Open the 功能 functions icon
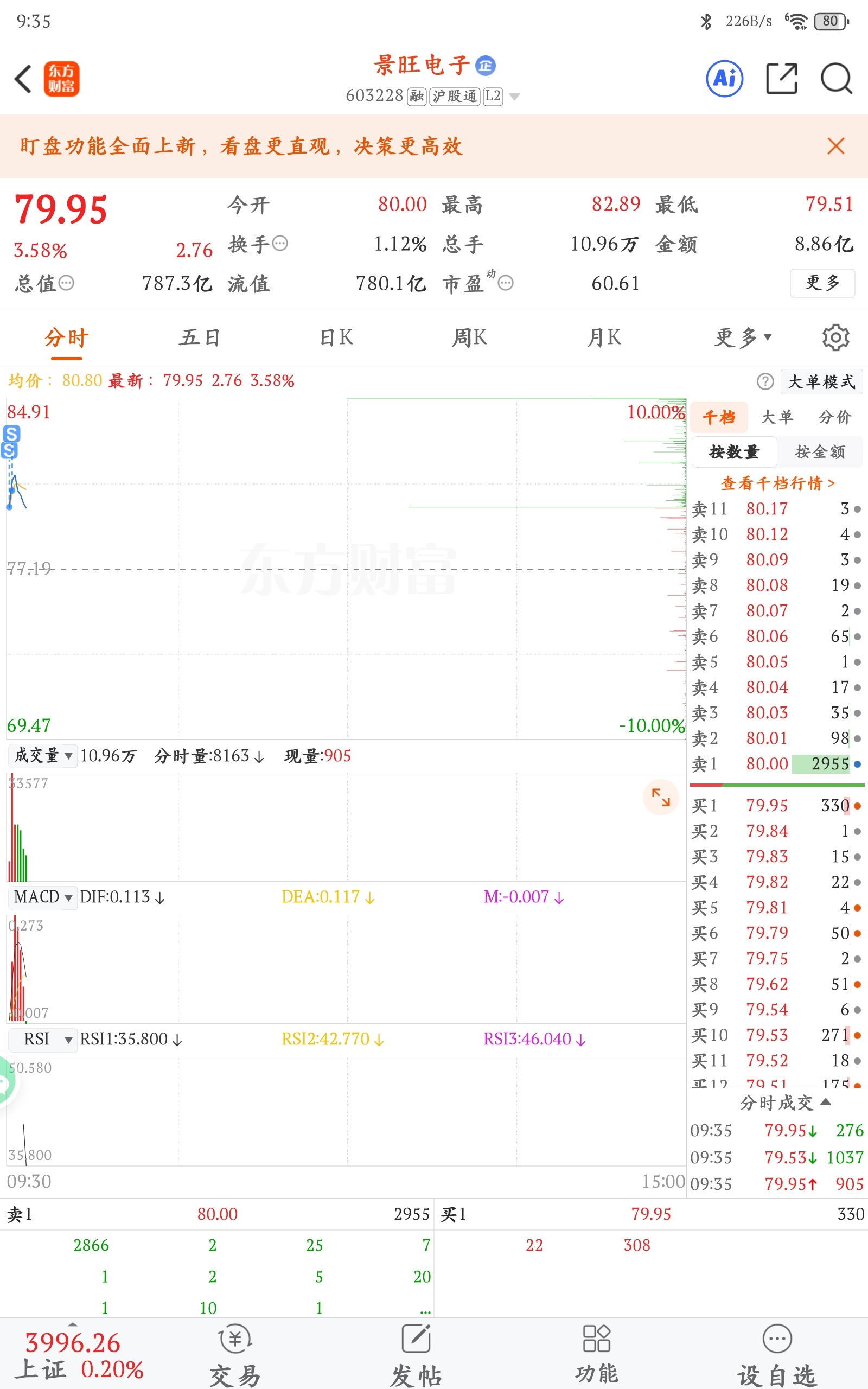Image resolution: width=868 pixels, height=1389 pixels. coord(596,1356)
